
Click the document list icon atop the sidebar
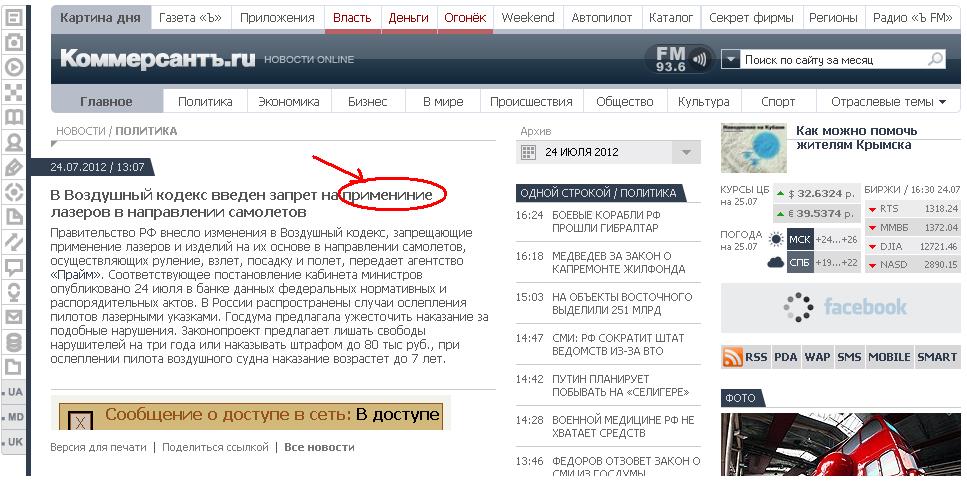click(14, 17)
